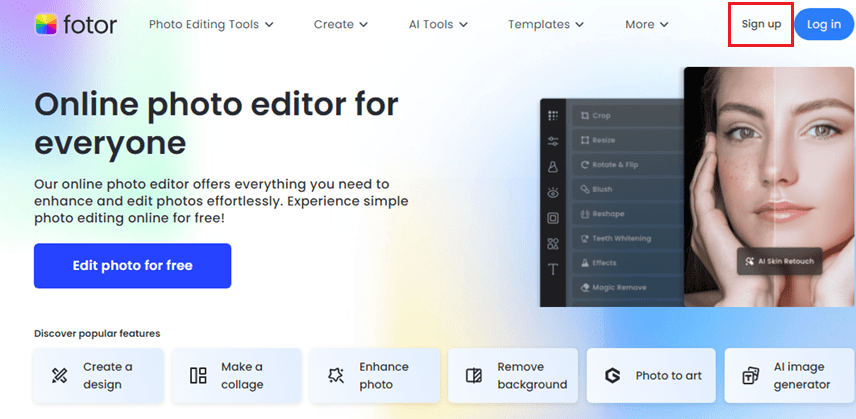Screen dimensions: 856x419
Task: Click the eye icon in editor sidebar
Action: point(553,192)
